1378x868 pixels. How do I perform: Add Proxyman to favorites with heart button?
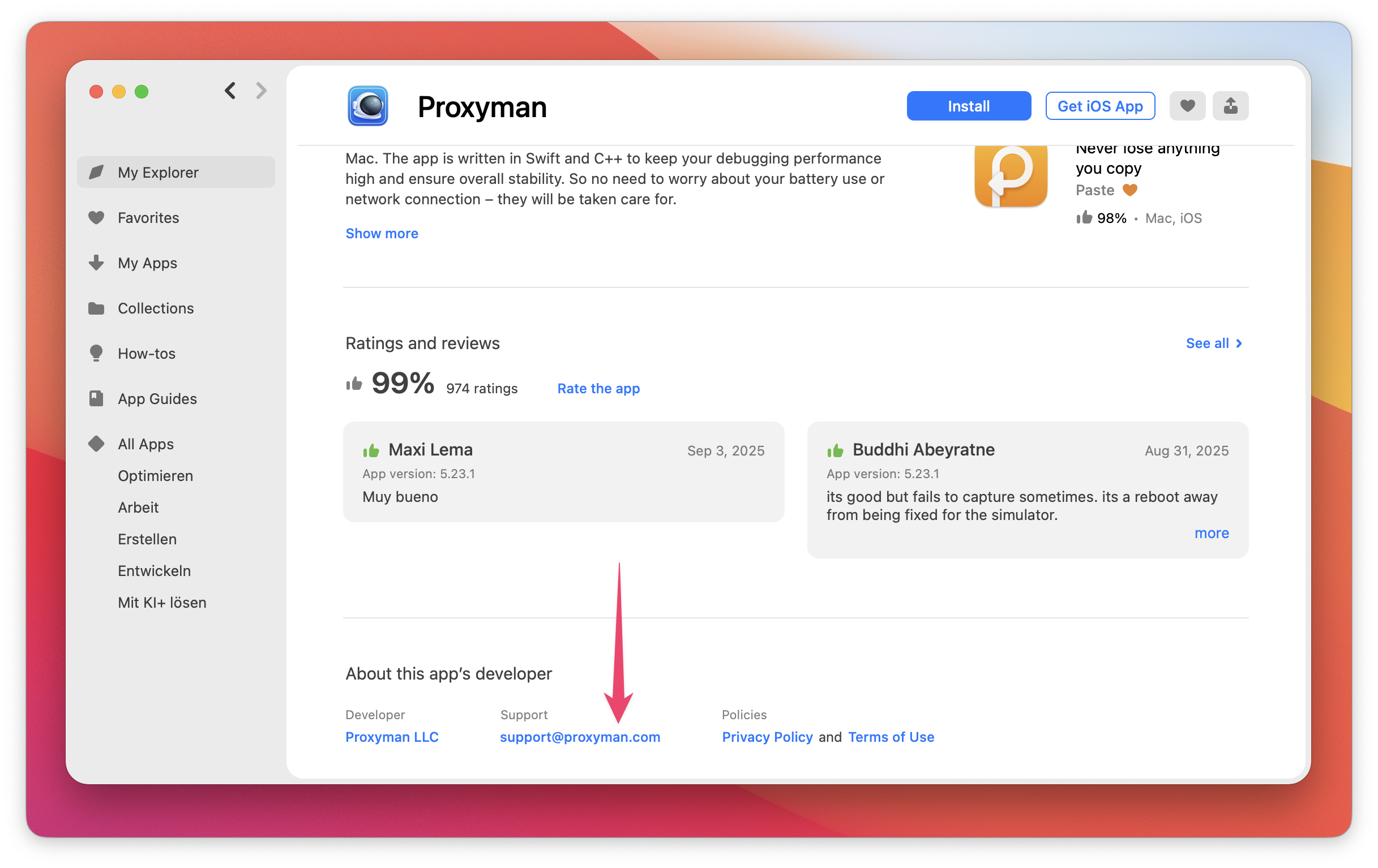pos(1187,106)
